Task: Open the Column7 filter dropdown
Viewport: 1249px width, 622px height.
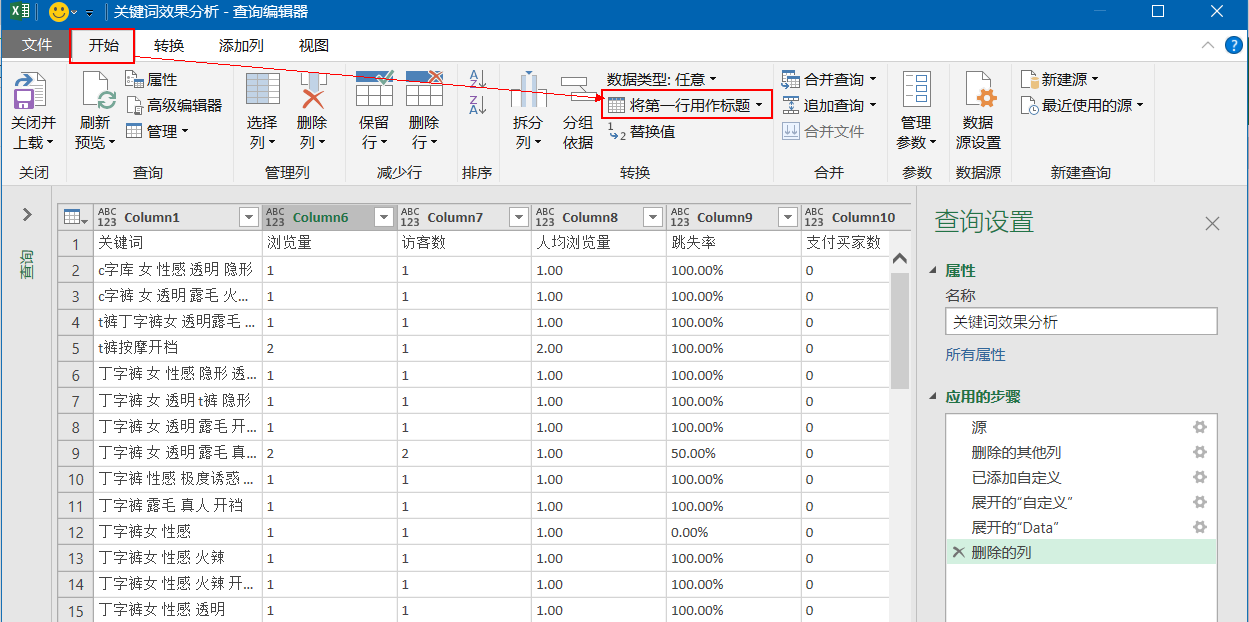Action: 519,217
